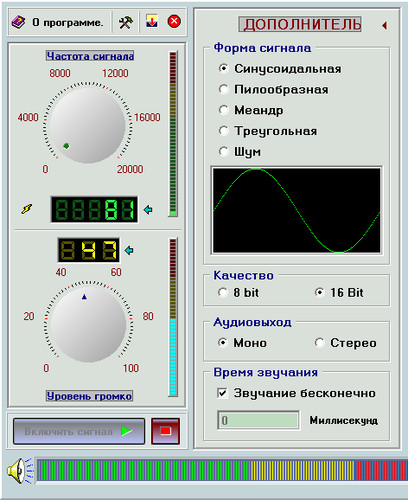Click the frequency rotary knob
This screenshot has height=500, width=408.
[x=88, y=125]
